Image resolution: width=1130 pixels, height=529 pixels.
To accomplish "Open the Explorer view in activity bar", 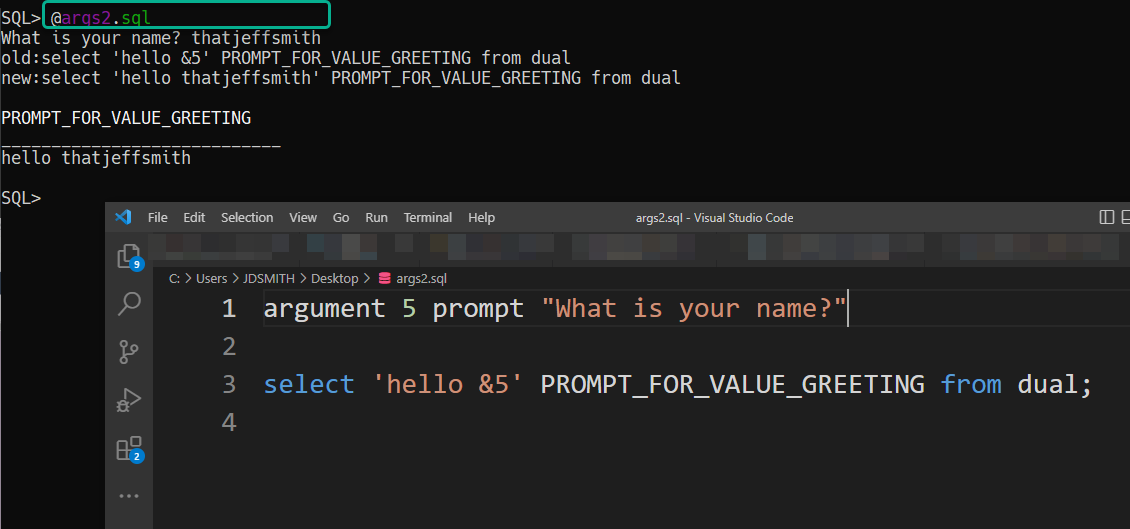I will [129, 257].
